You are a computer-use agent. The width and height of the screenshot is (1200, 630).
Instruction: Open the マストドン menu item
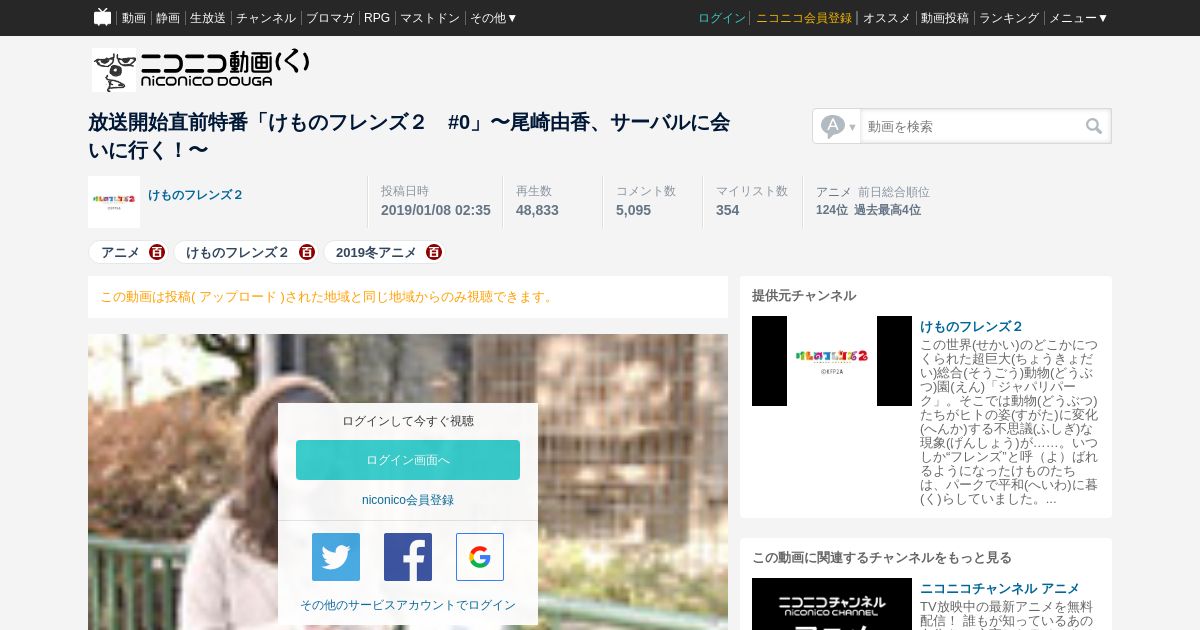tap(430, 18)
